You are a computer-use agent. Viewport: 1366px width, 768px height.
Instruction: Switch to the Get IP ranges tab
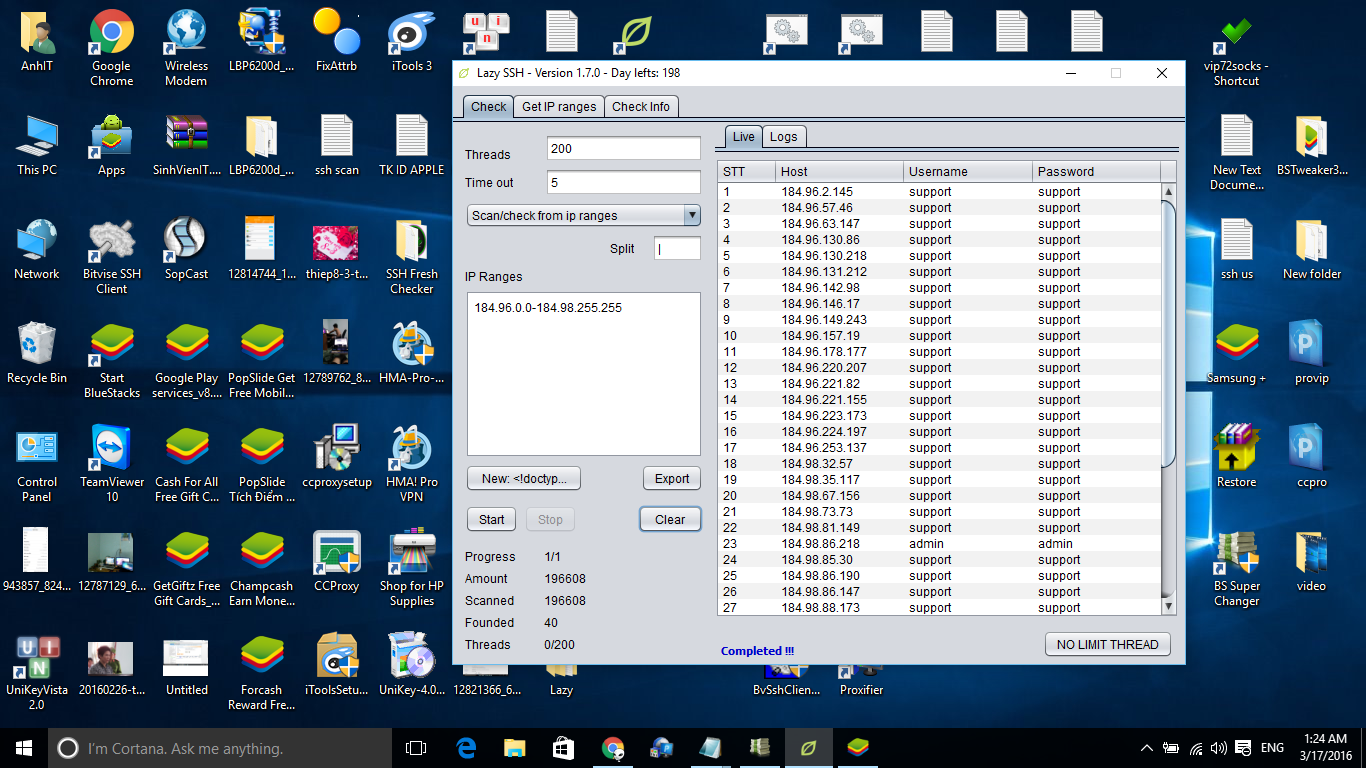pyautogui.click(x=559, y=107)
